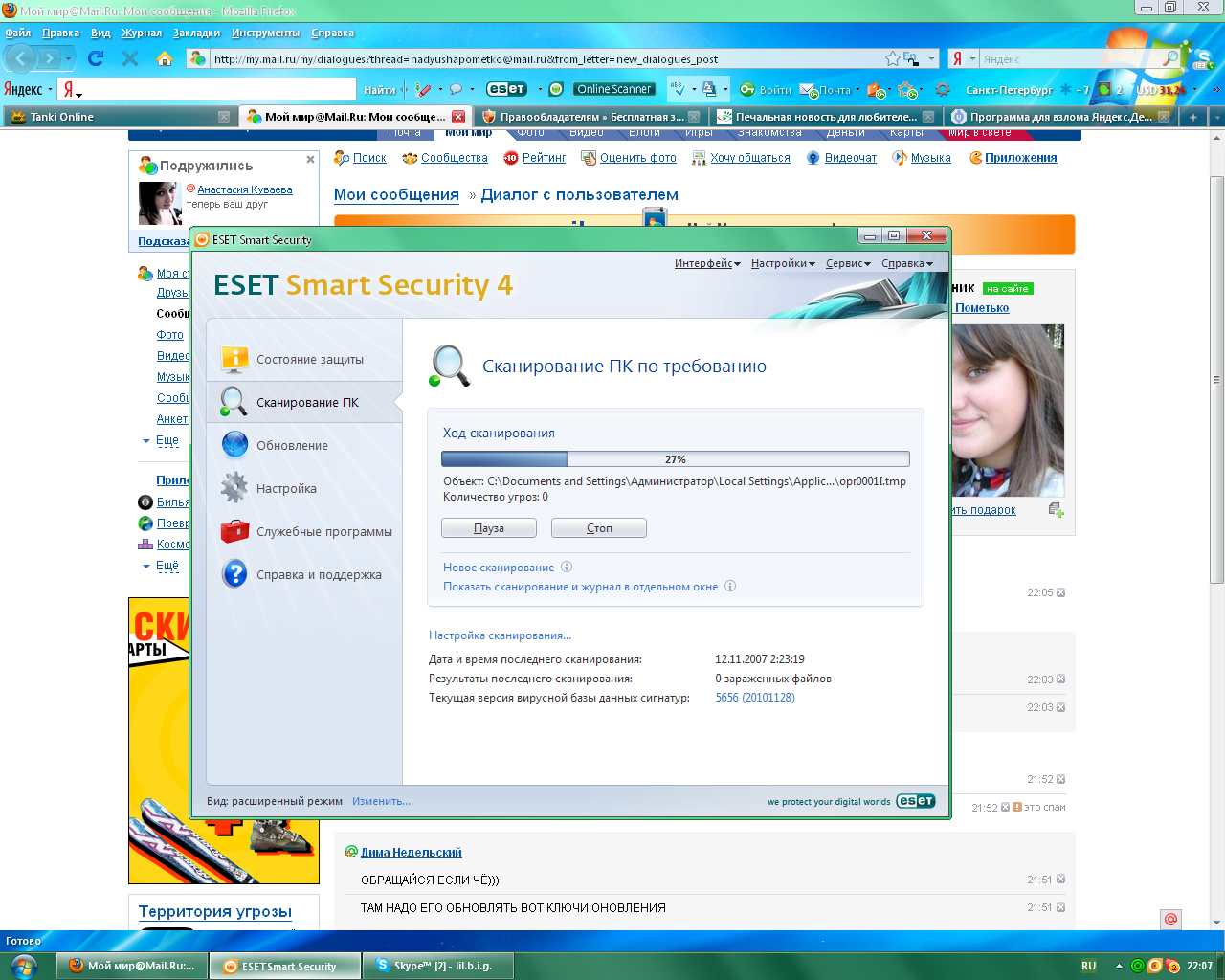Image resolution: width=1225 pixels, height=980 pixels.
Task: Delete message marked 22:05
Action: tap(1060, 592)
